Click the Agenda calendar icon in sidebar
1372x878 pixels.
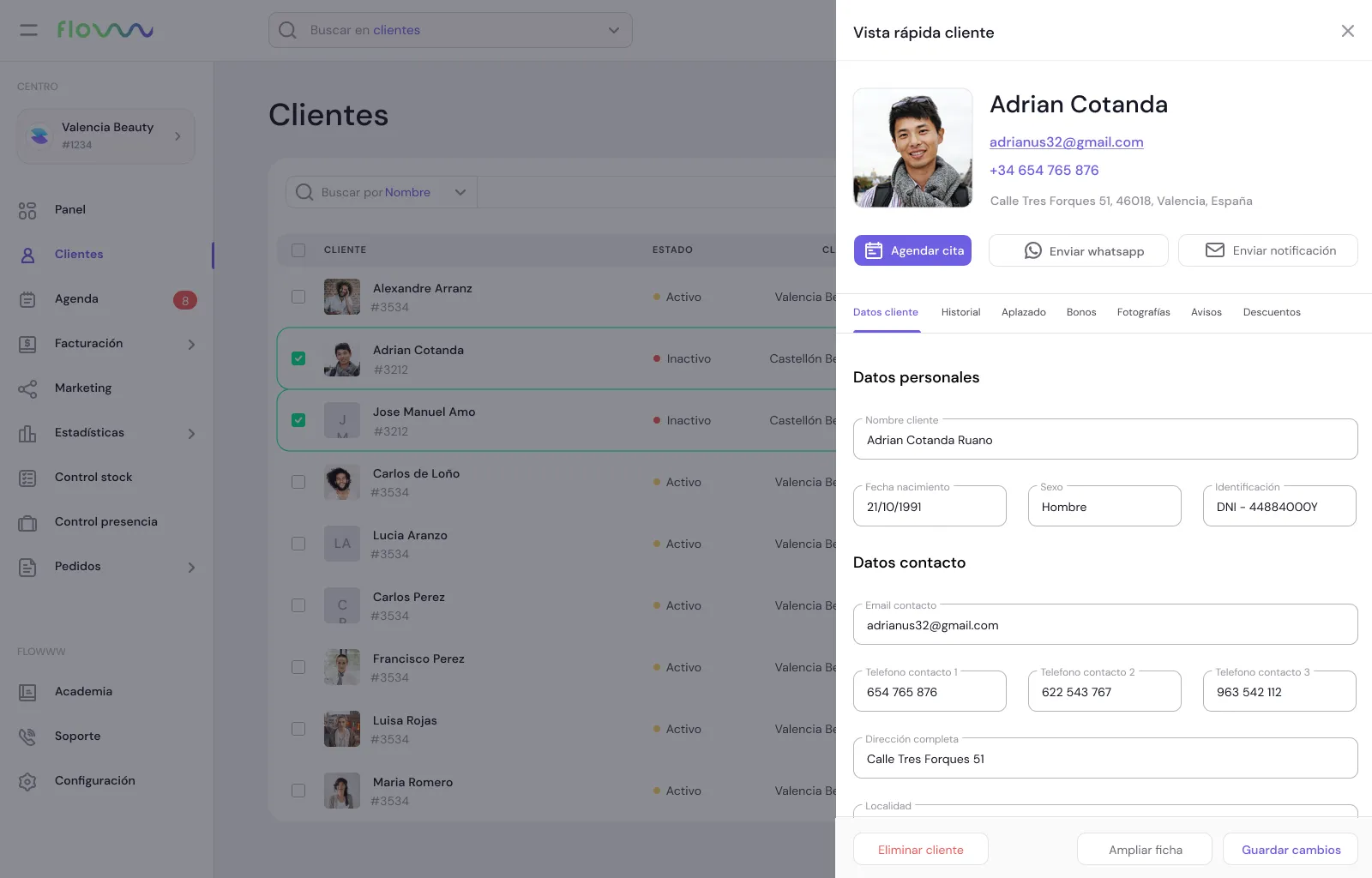[27, 299]
